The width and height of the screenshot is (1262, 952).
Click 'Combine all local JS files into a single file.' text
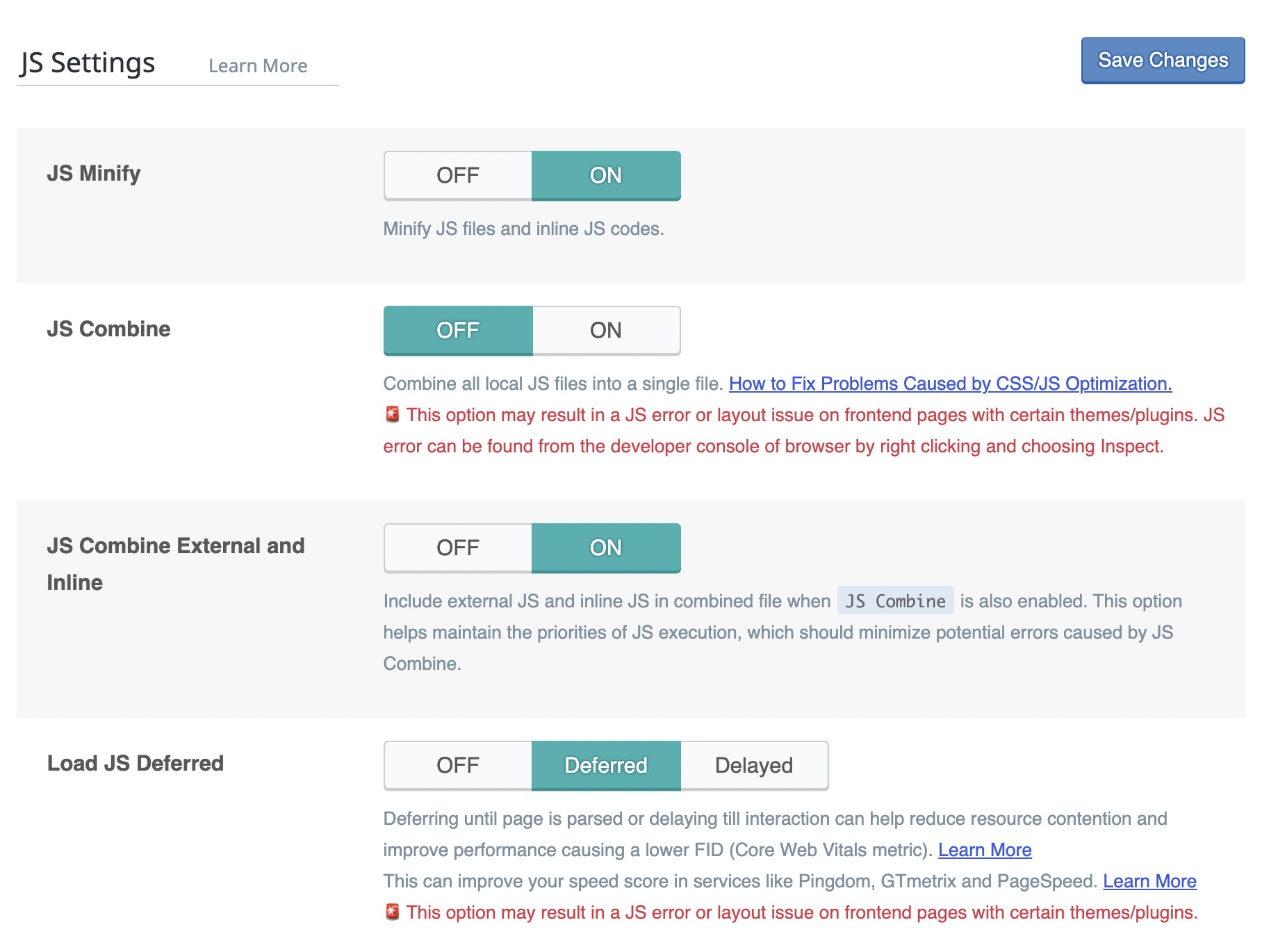tap(553, 384)
